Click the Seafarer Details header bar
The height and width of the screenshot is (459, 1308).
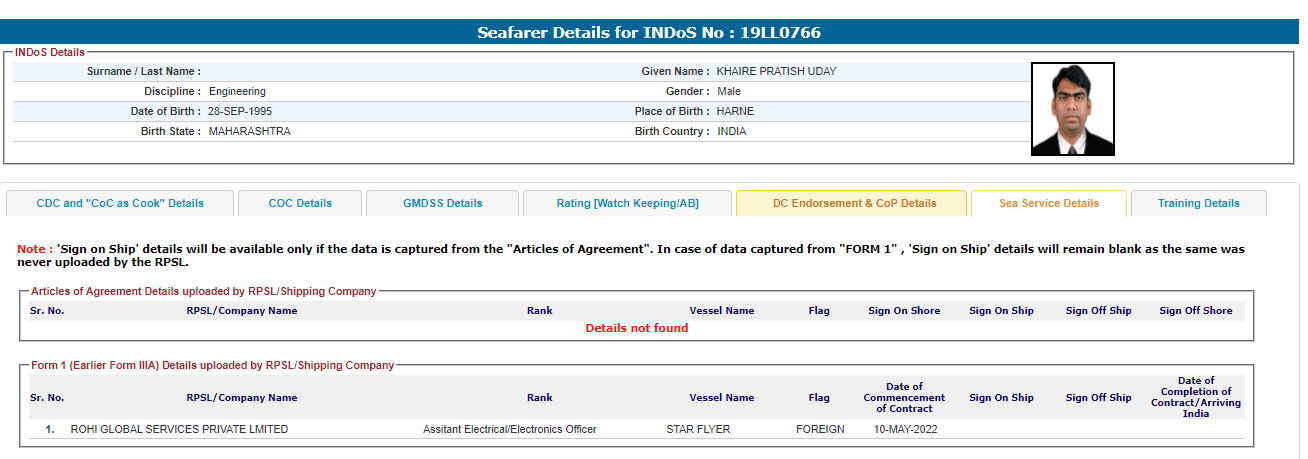[x=650, y=32]
